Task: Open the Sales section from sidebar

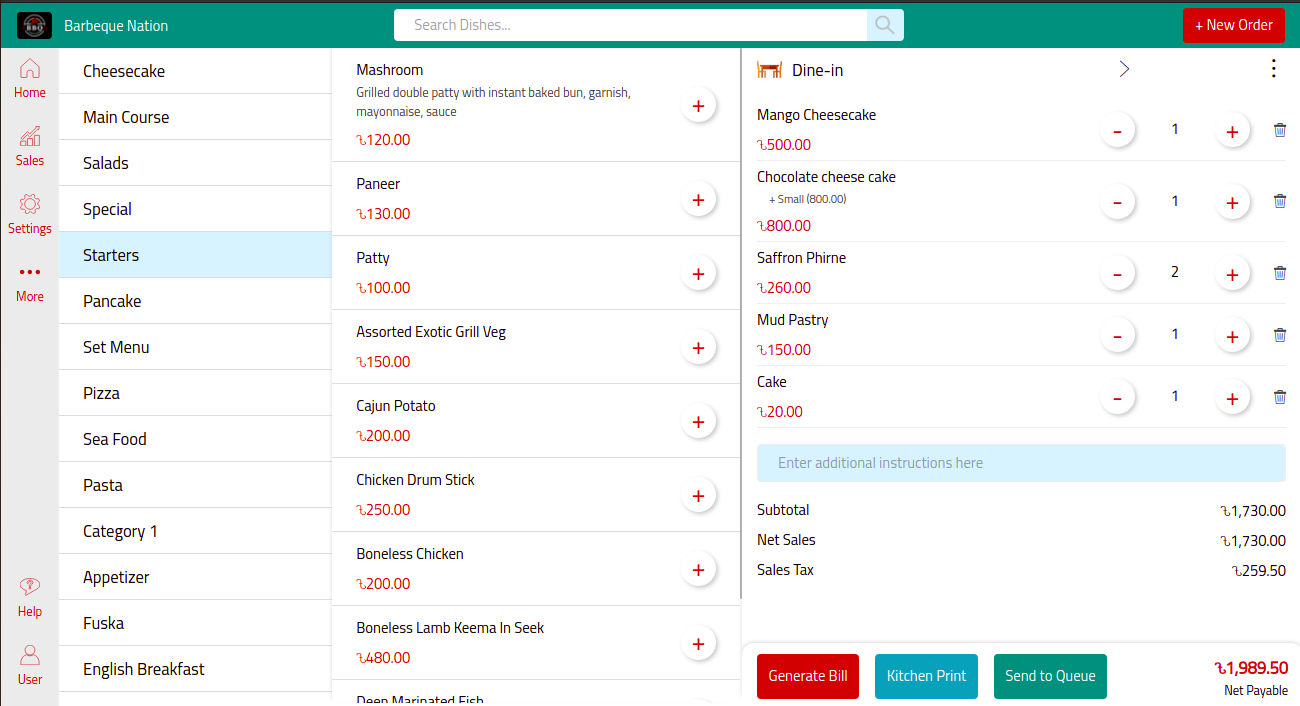Action: (x=29, y=145)
